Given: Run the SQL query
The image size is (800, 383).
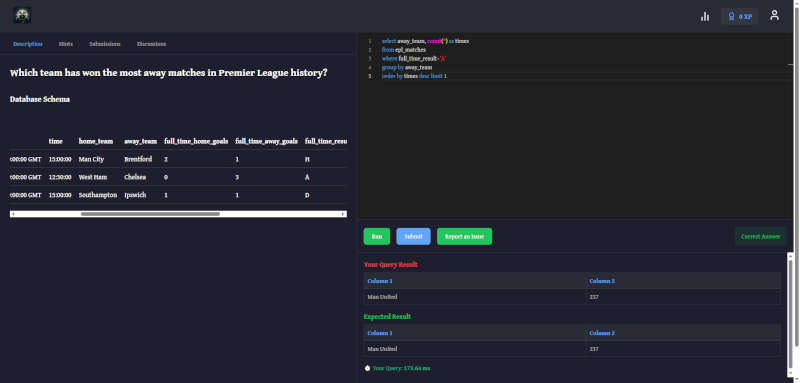Looking at the screenshot, I should click(x=377, y=237).
